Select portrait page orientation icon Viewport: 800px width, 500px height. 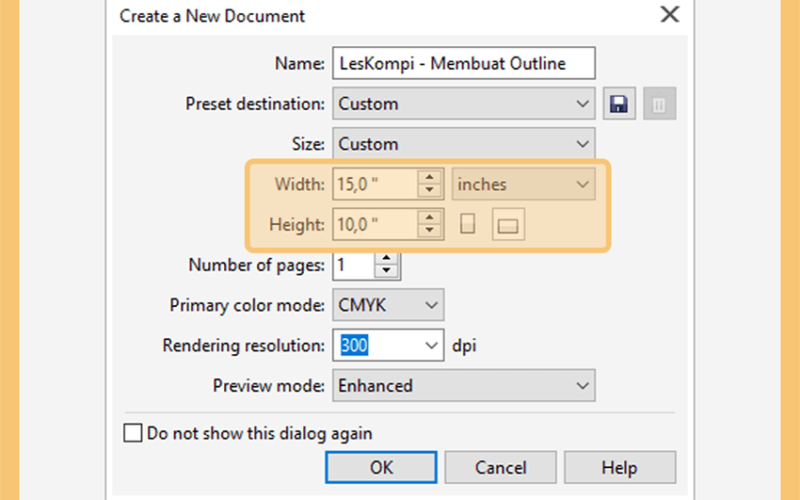[x=467, y=224]
